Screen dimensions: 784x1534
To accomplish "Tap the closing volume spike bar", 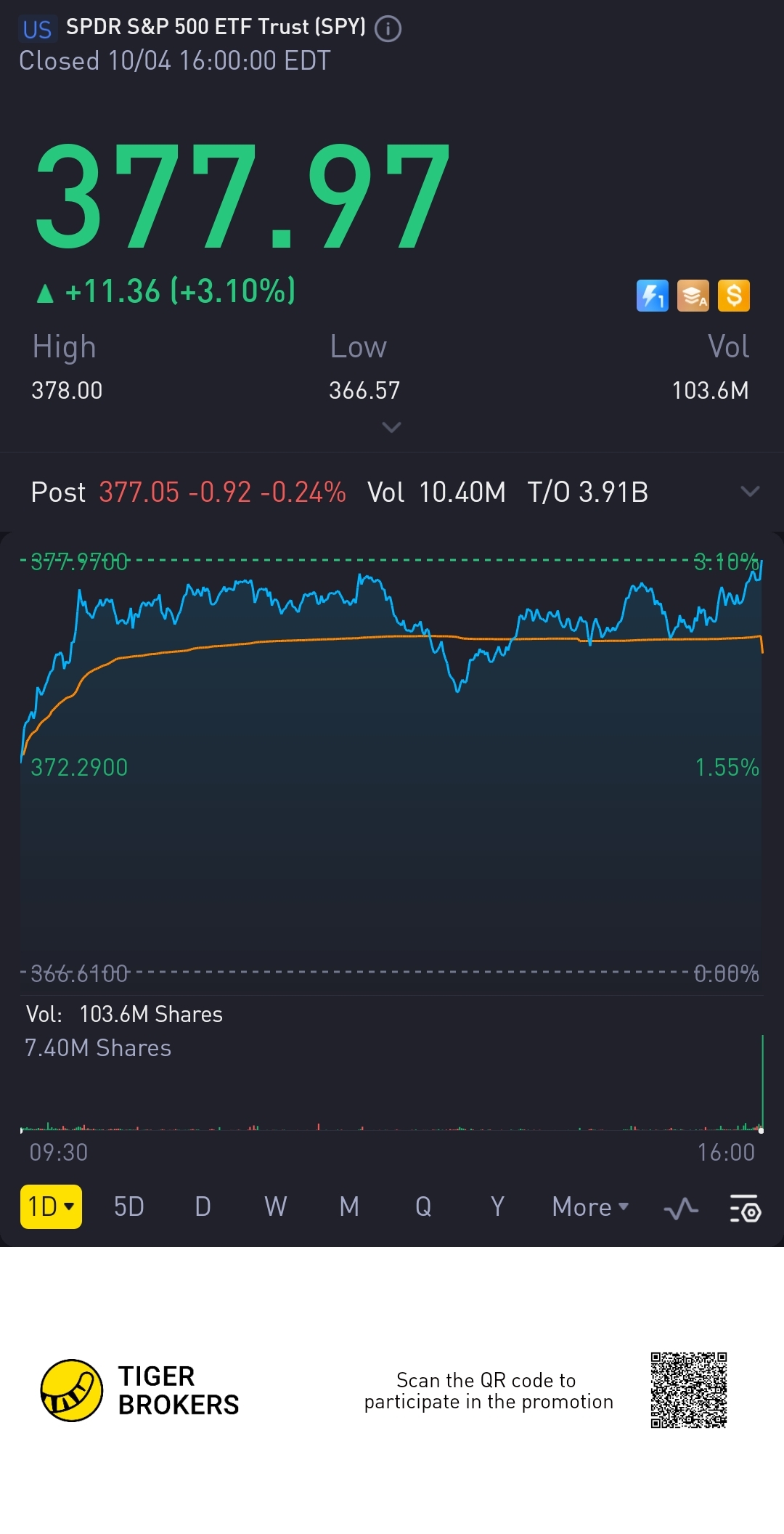I will (x=762, y=1082).
